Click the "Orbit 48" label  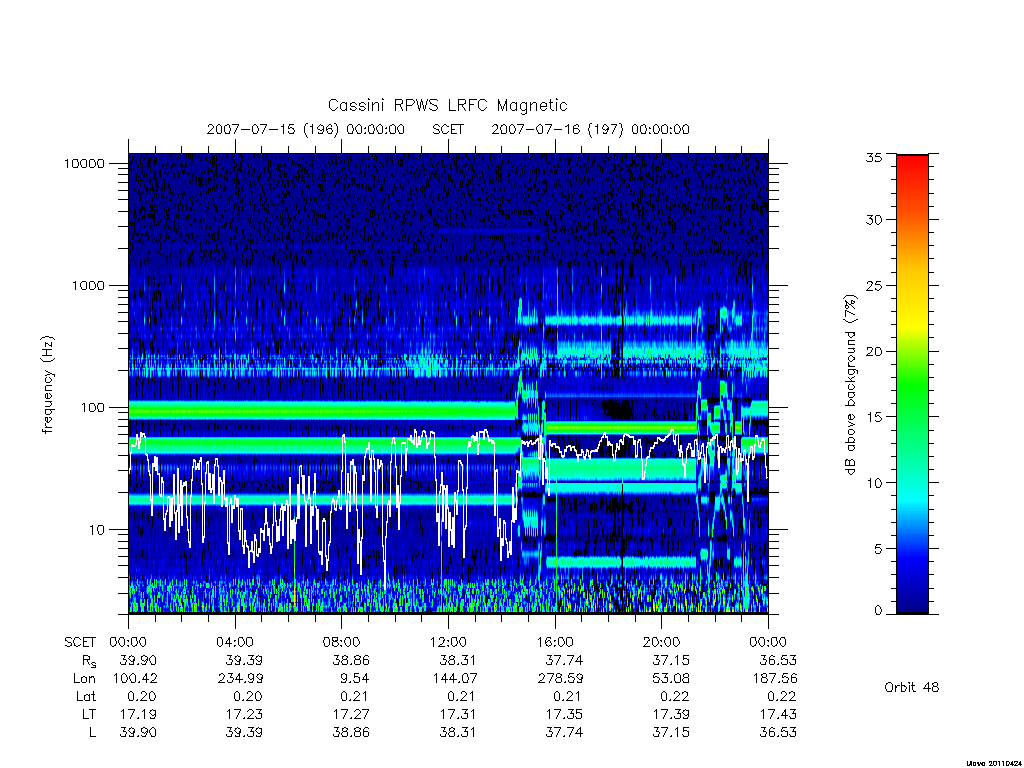click(911, 688)
